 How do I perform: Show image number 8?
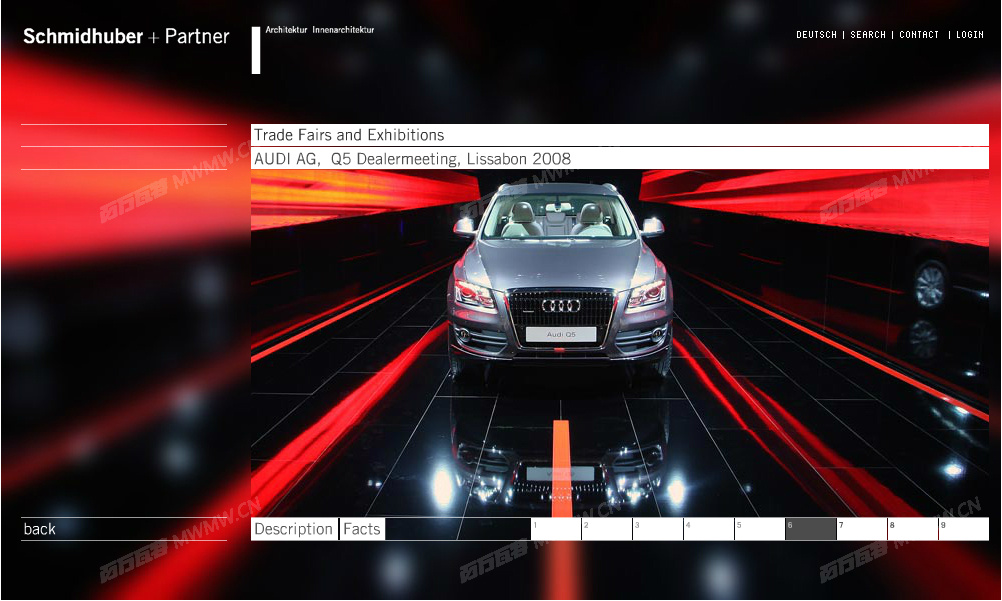913,529
